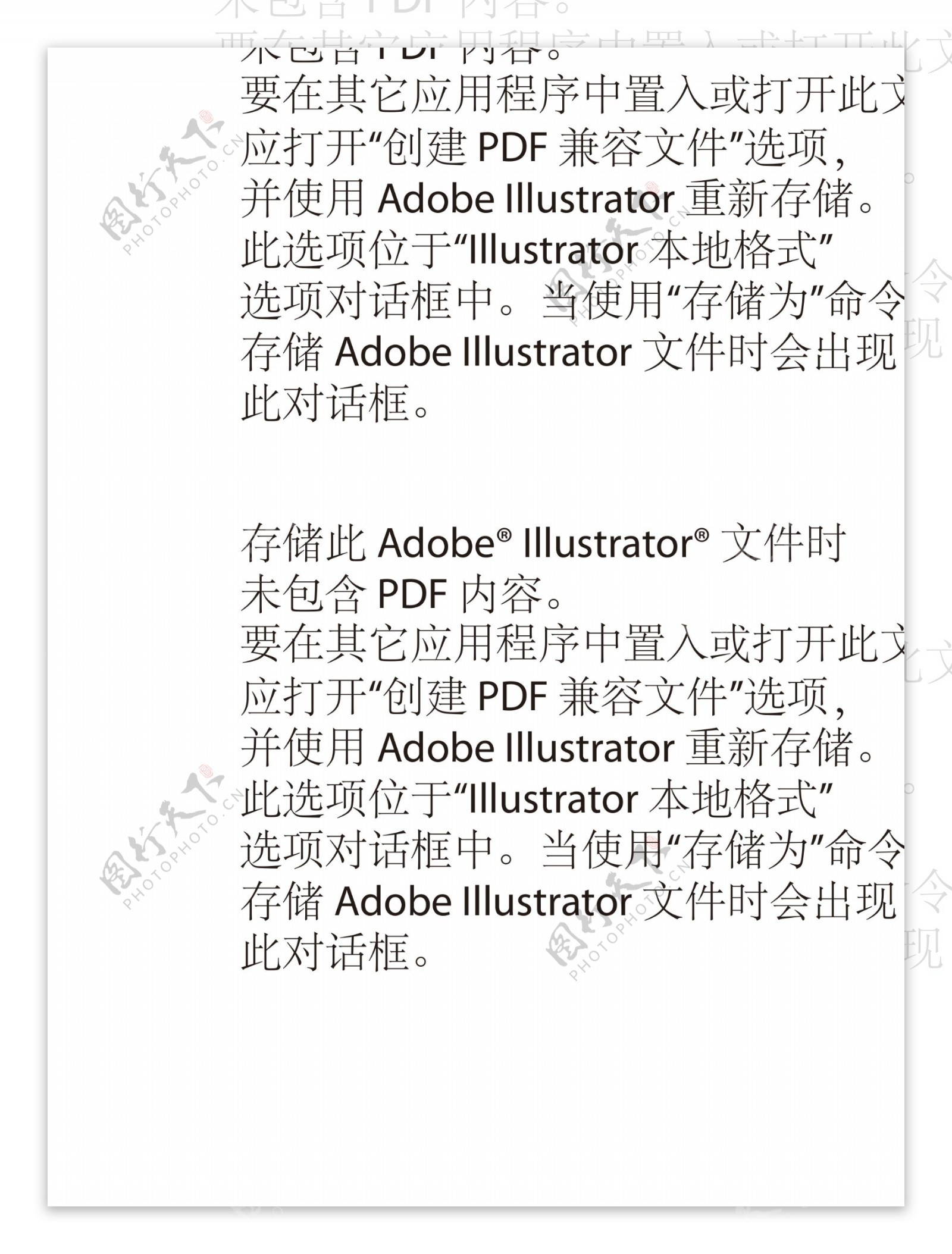Click "存储 Adobe Illustrator 文件时会出现" in the lower paragraph
This screenshot has width=952, height=1254.
pyautogui.click(x=568, y=901)
